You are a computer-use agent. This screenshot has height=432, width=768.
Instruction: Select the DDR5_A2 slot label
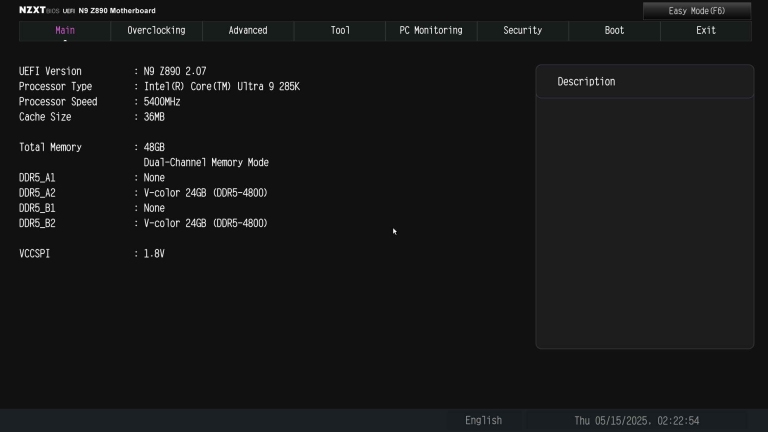click(37, 193)
